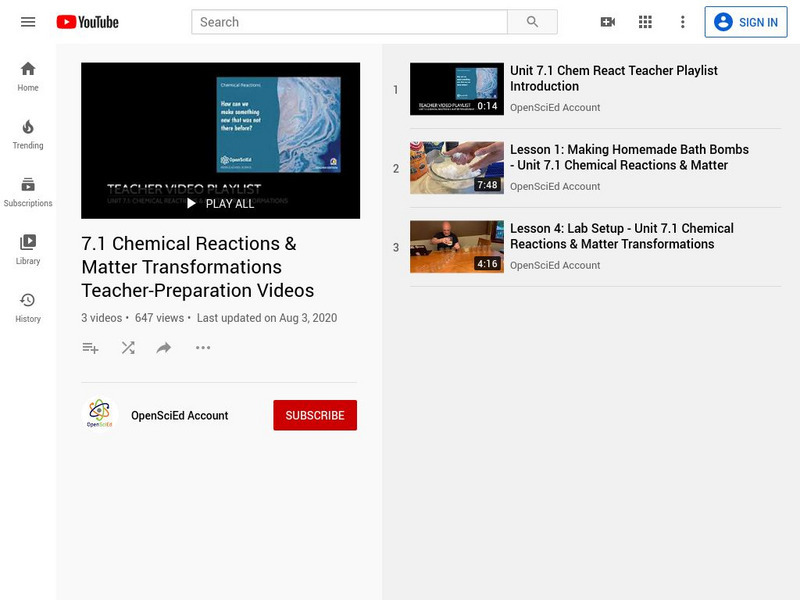The width and height of the screenshot is (800, 600).
Task: Subscribe to OpenSciEd Account
Action: [x=315, y=415]
